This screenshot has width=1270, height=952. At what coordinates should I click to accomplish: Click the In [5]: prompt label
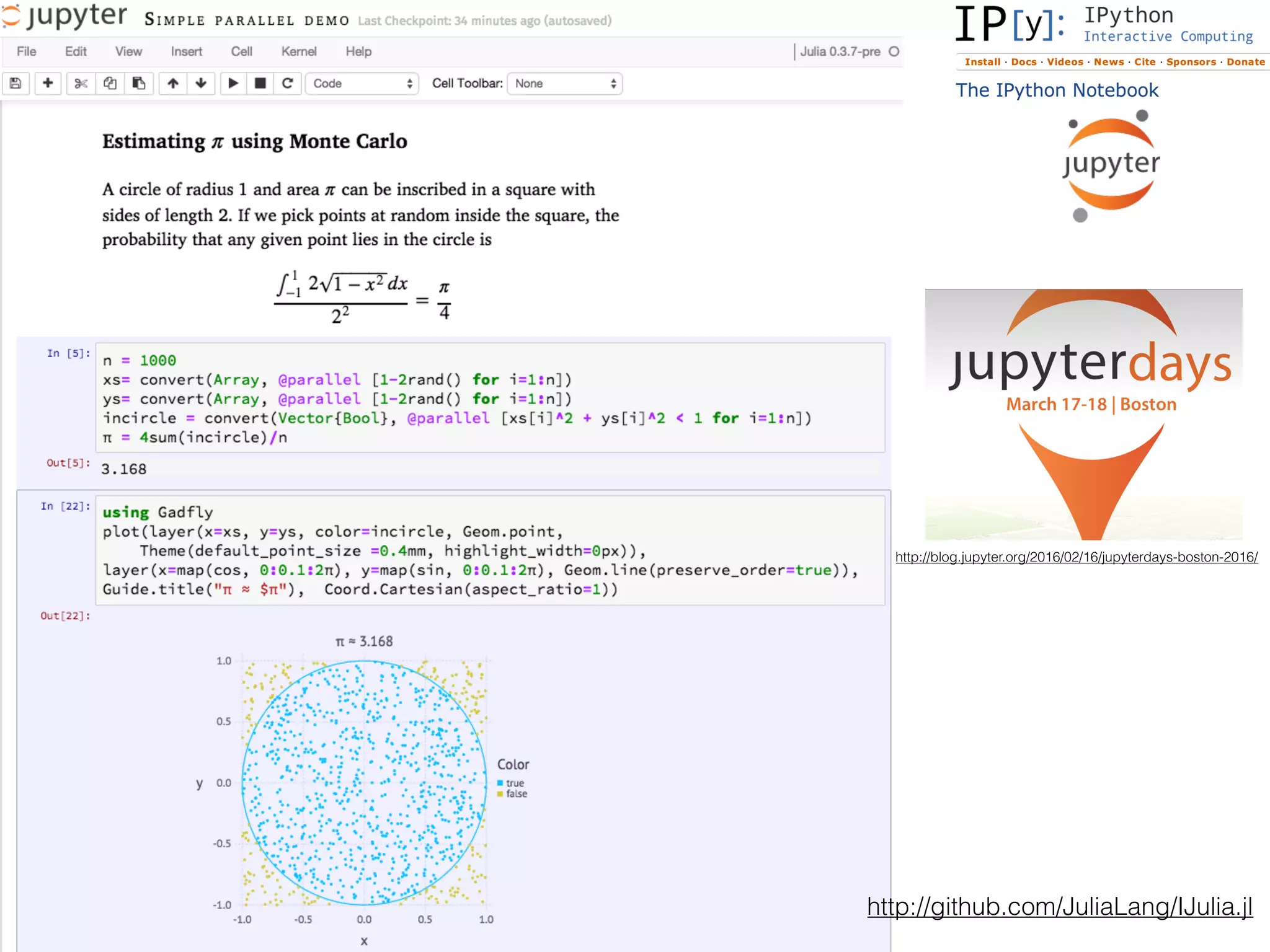tap(68, 353)
